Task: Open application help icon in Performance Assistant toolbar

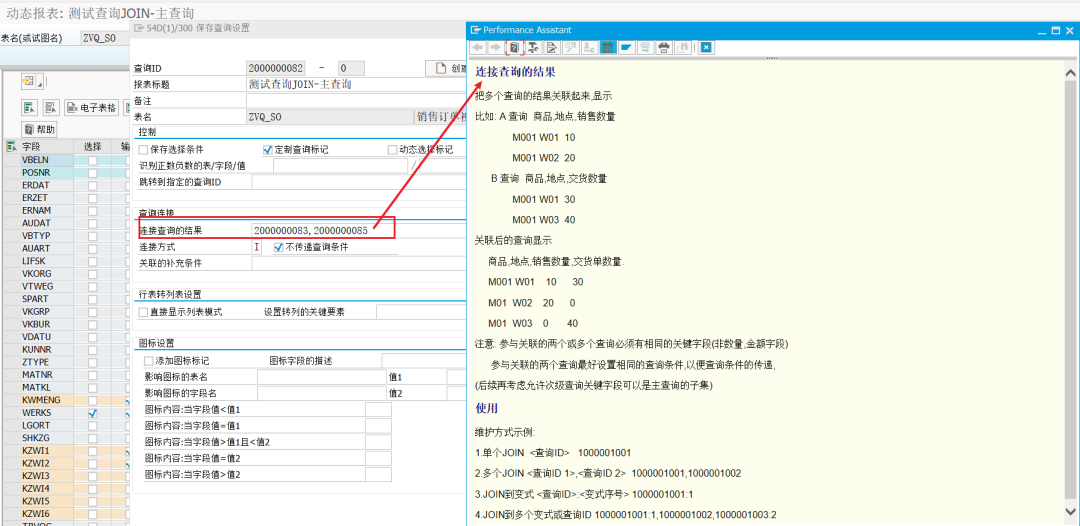Action: point(515,48)
